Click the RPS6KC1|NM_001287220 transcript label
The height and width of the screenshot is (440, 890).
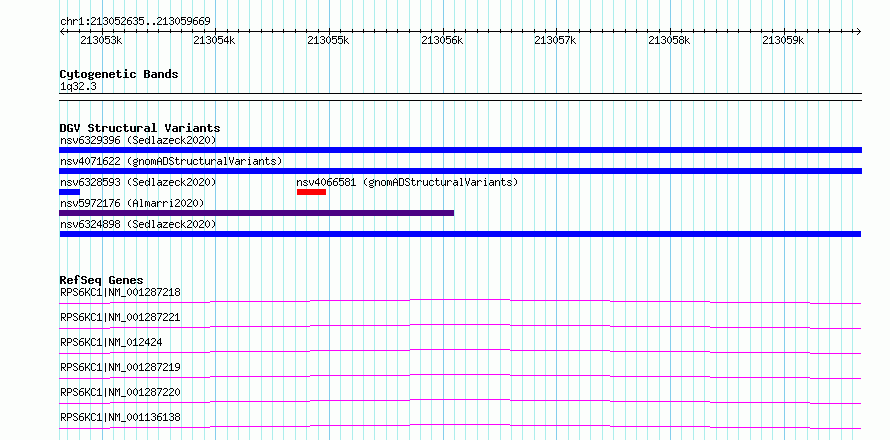click(120, 392)
